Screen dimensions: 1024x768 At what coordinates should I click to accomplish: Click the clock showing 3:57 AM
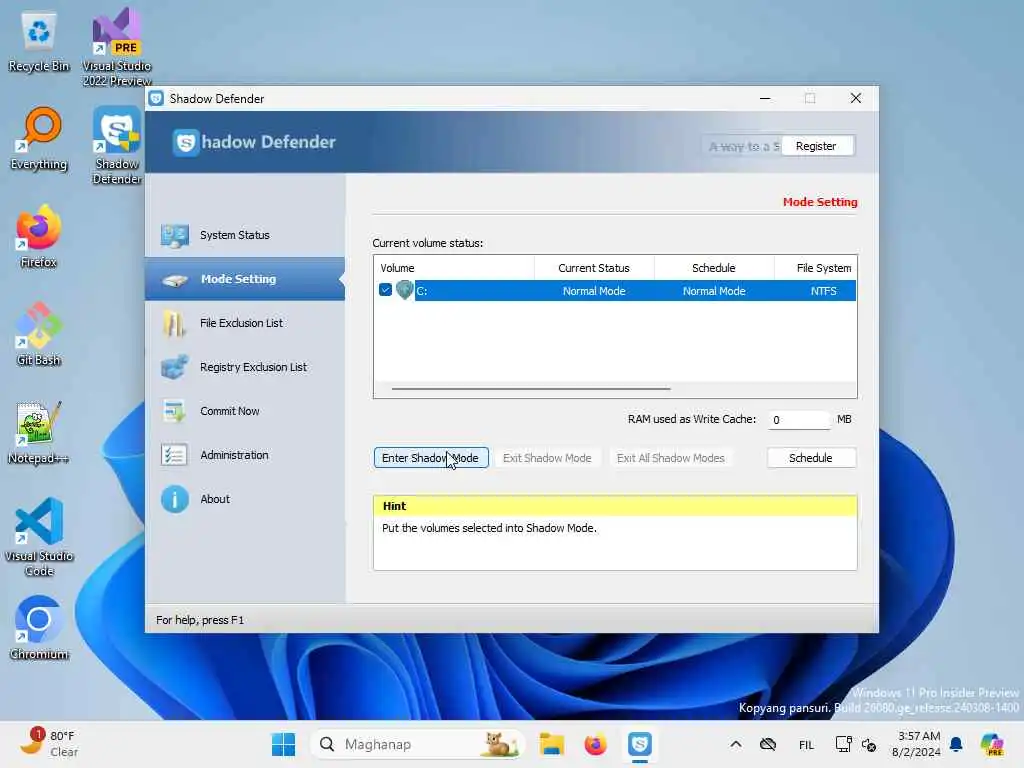[918, 744]
